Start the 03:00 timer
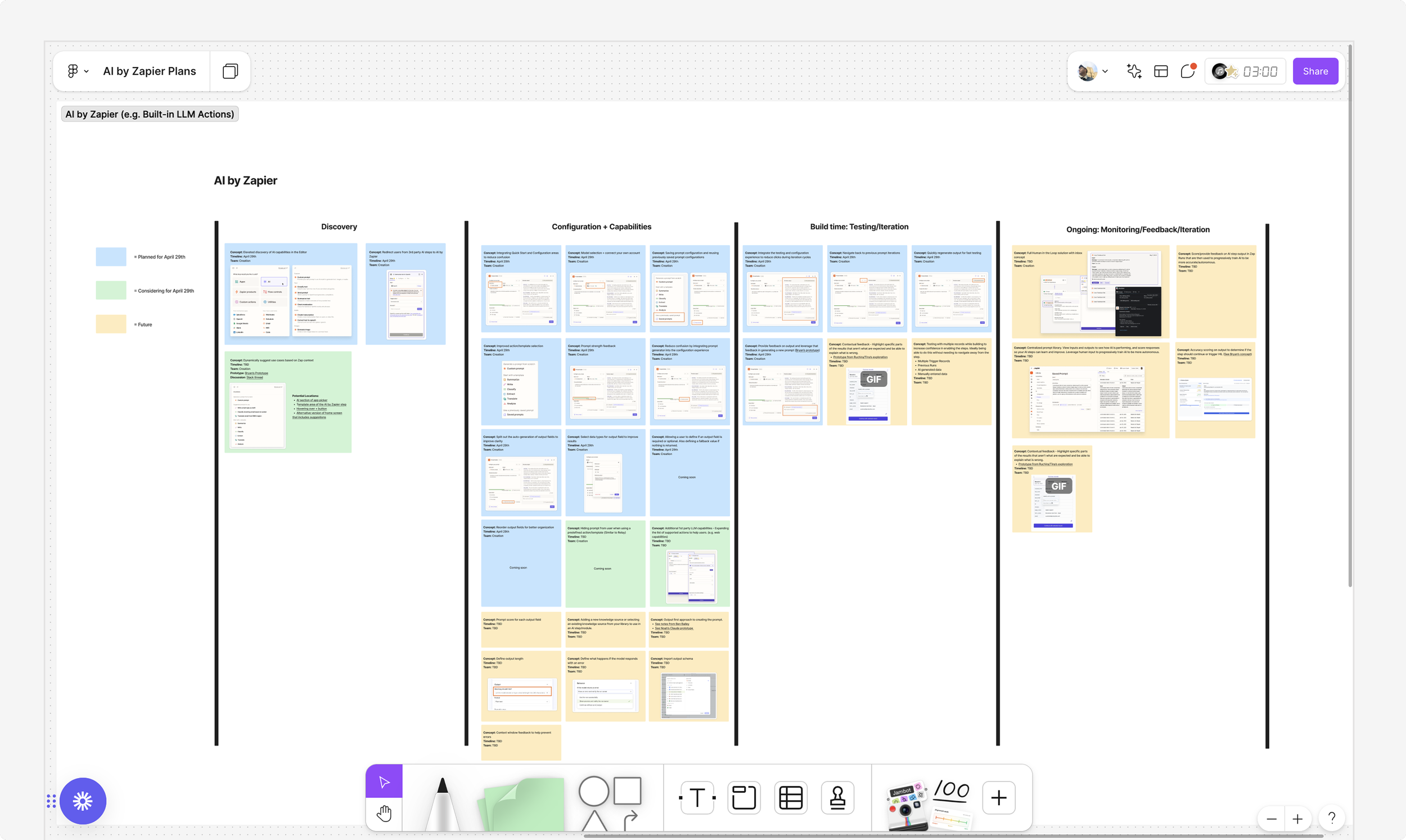1406x840 pixels. coord(1259,71)
